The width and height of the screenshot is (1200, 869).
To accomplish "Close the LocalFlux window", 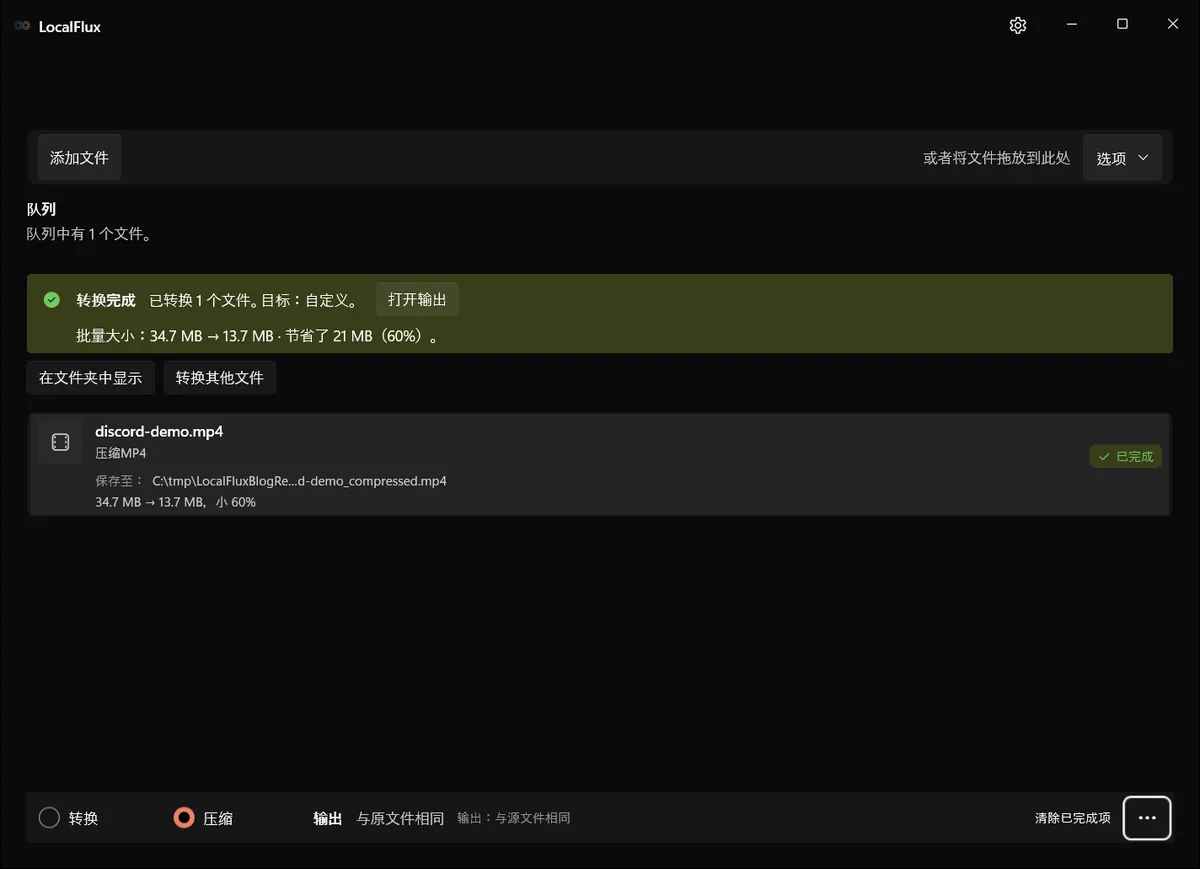I will click(x=1173, y=25).
